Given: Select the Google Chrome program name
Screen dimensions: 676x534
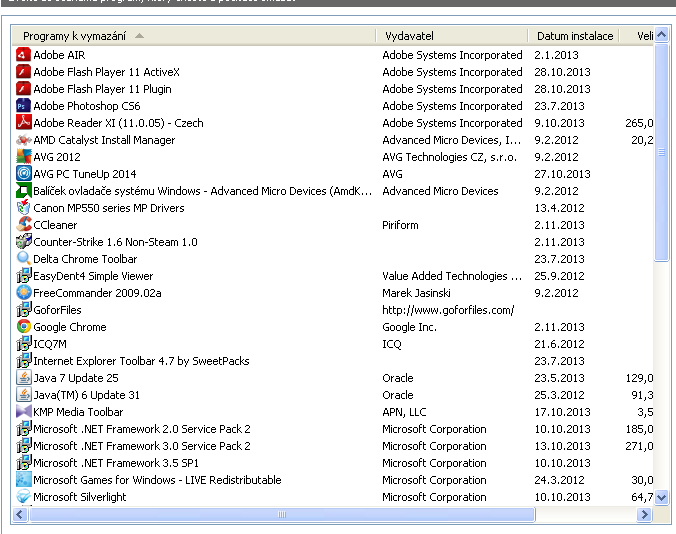Looking at the screenshot, I should 69,327.
